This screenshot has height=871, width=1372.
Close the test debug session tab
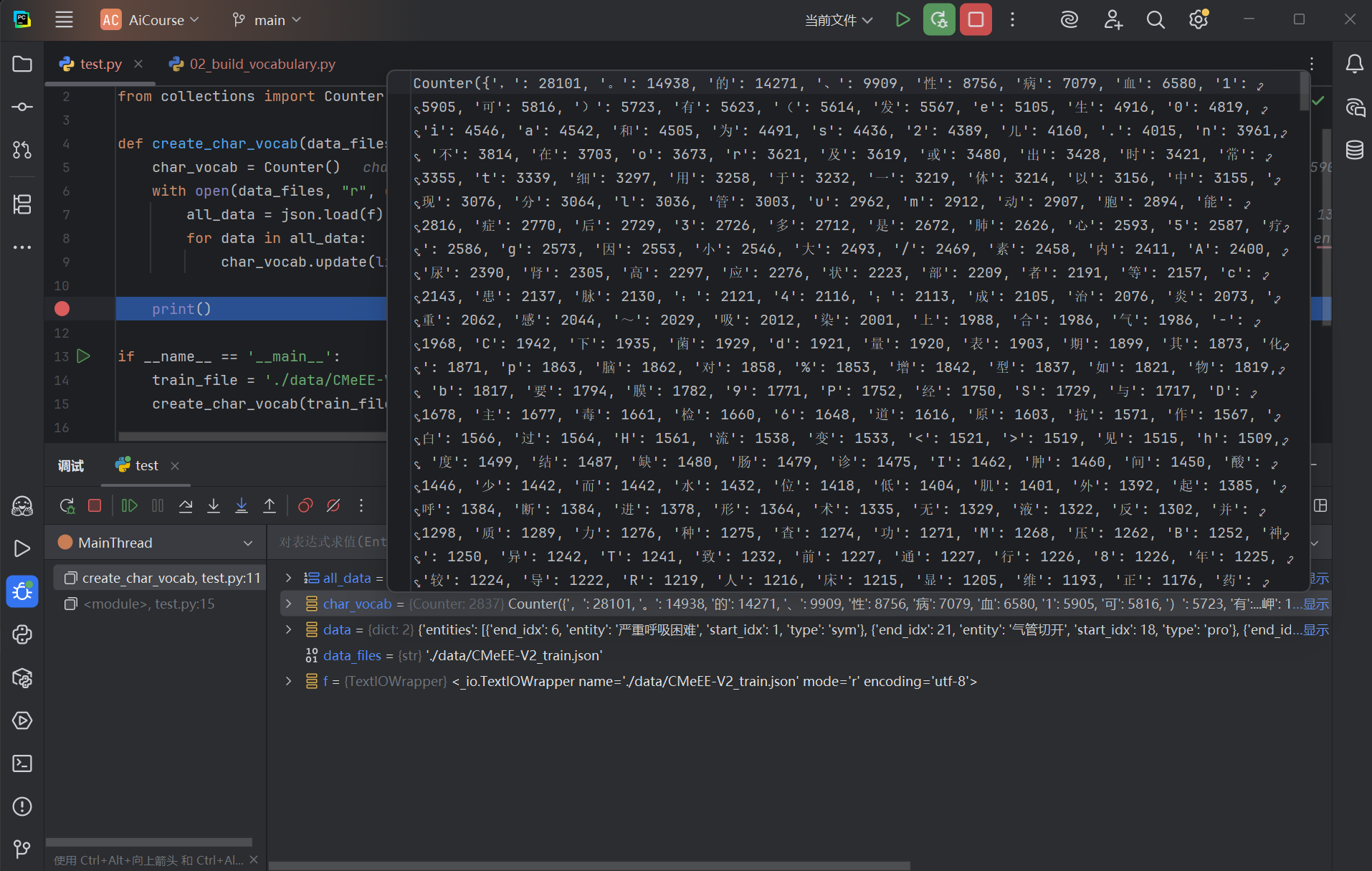coord(175,466)
